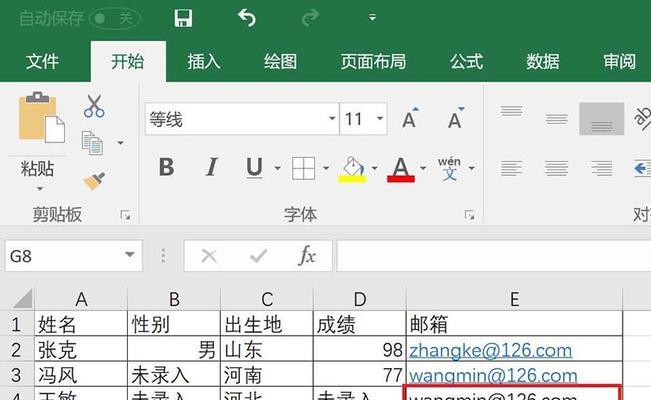This screenshot has width=651, height=400.
Task: Increase font size with larger A icon
Action: pos(411,118)
